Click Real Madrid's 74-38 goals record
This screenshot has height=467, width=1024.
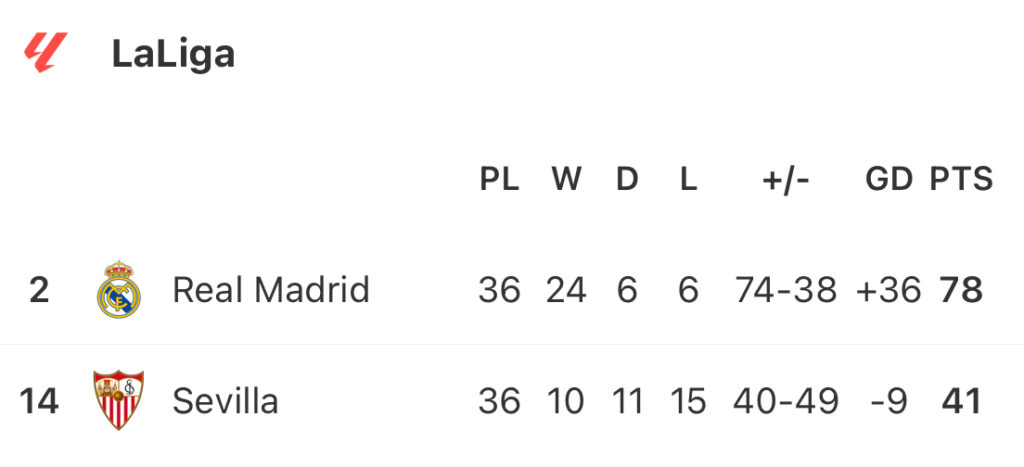(786, 290)
